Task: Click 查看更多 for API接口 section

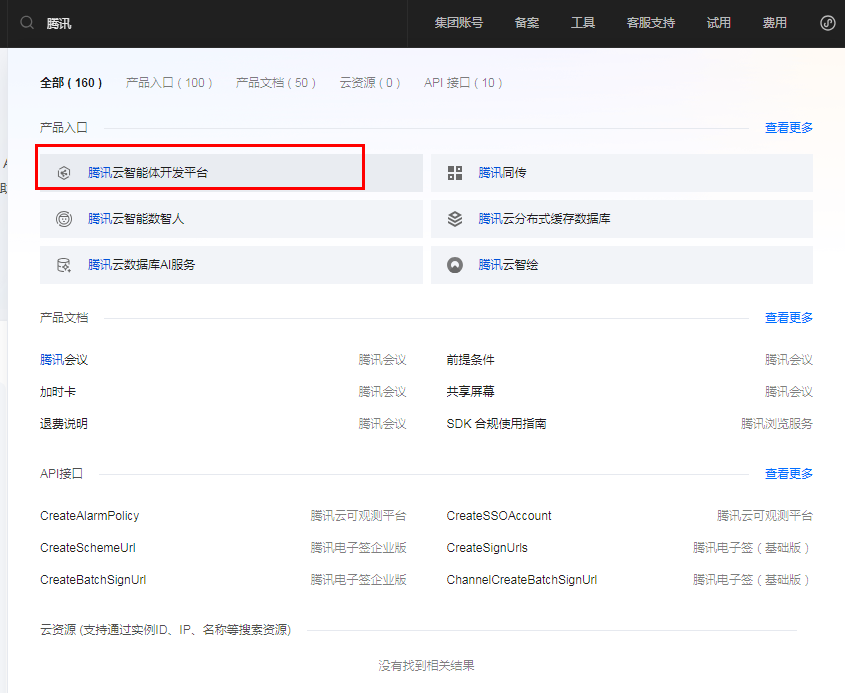Action: 788,474
